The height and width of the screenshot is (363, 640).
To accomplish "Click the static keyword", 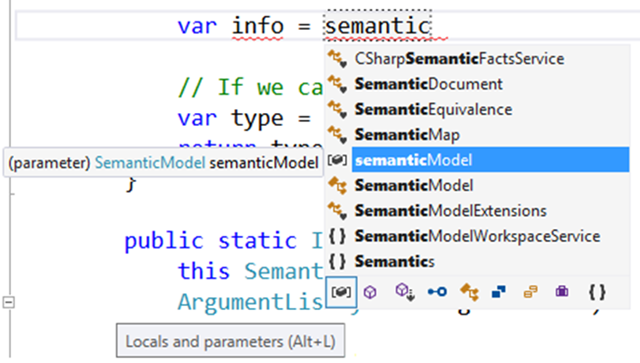I will click(x=258, y=240).
